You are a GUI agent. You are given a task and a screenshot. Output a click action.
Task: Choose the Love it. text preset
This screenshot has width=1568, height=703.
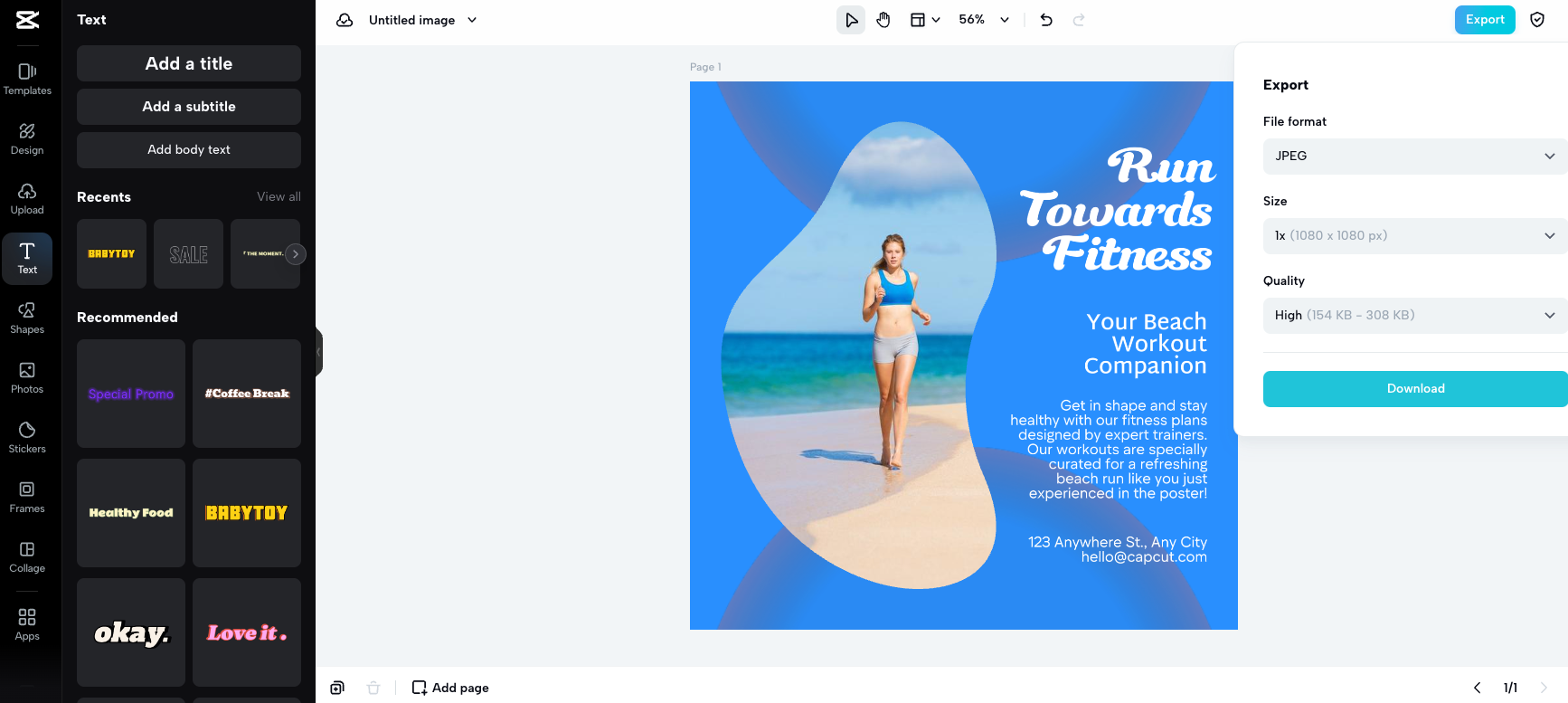[x=247, y=632]
